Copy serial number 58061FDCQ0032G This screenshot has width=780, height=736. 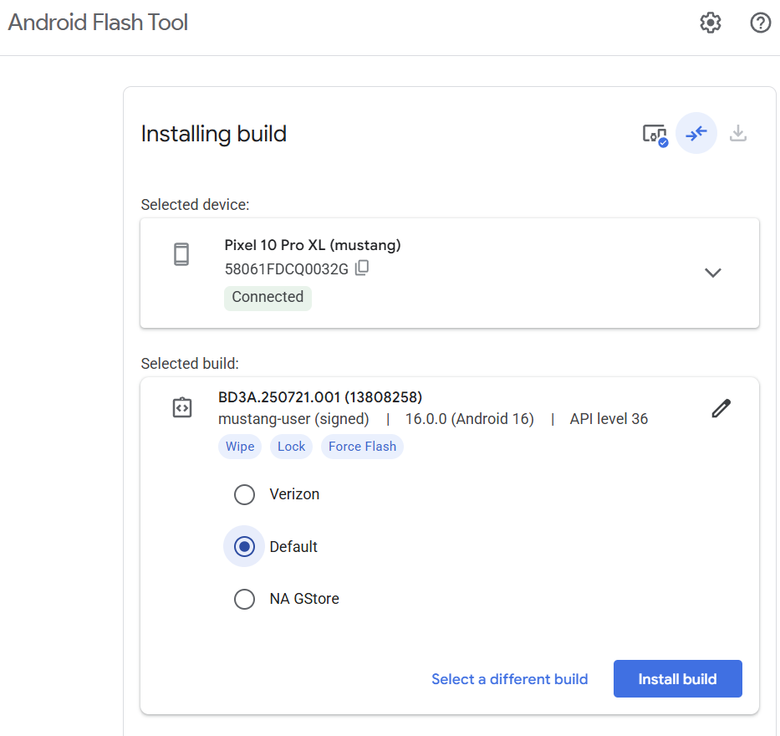(362, 268)
